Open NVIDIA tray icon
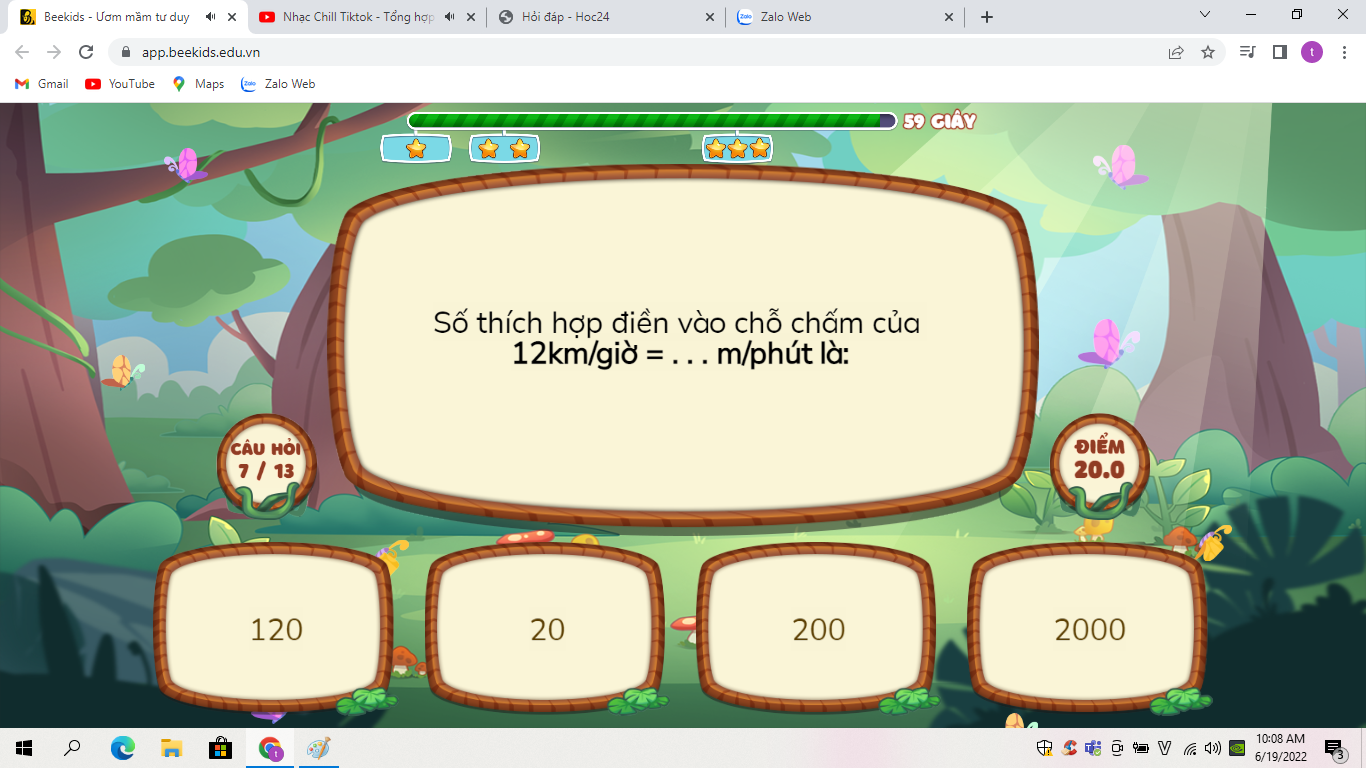 (1237, 748)
